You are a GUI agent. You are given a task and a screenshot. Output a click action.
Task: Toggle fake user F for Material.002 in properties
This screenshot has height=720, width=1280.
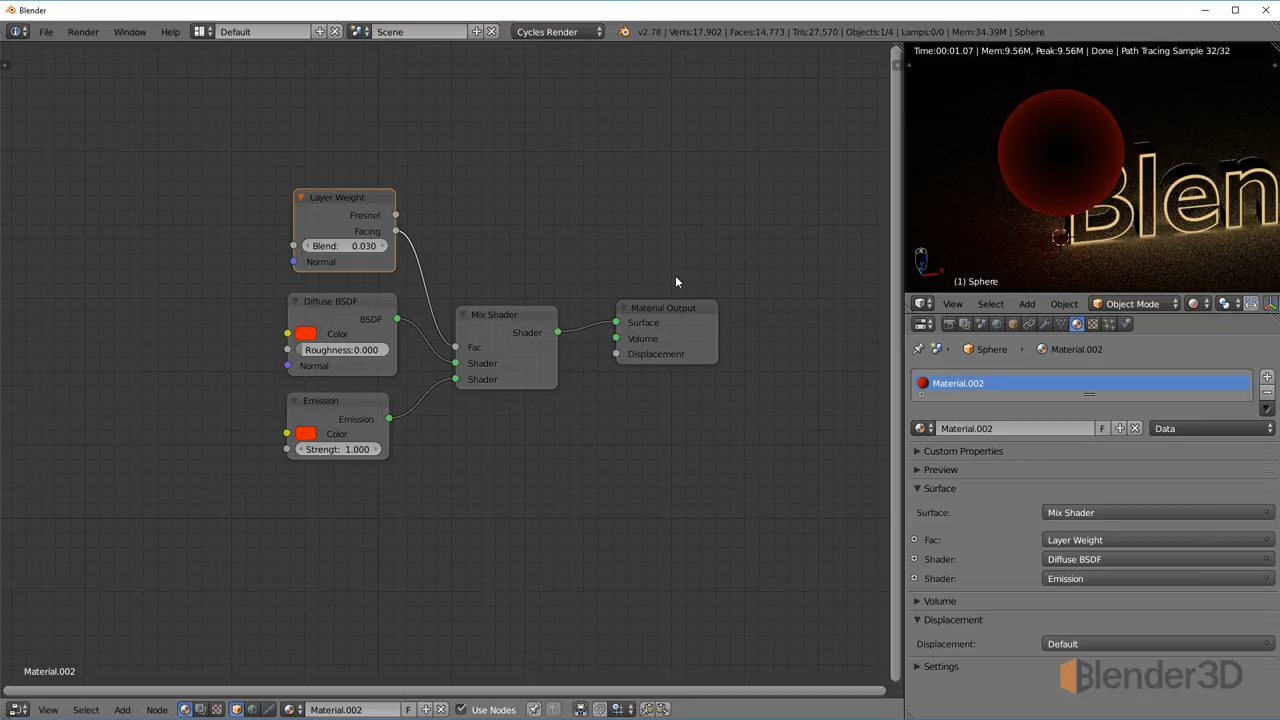click(1102, 429)
